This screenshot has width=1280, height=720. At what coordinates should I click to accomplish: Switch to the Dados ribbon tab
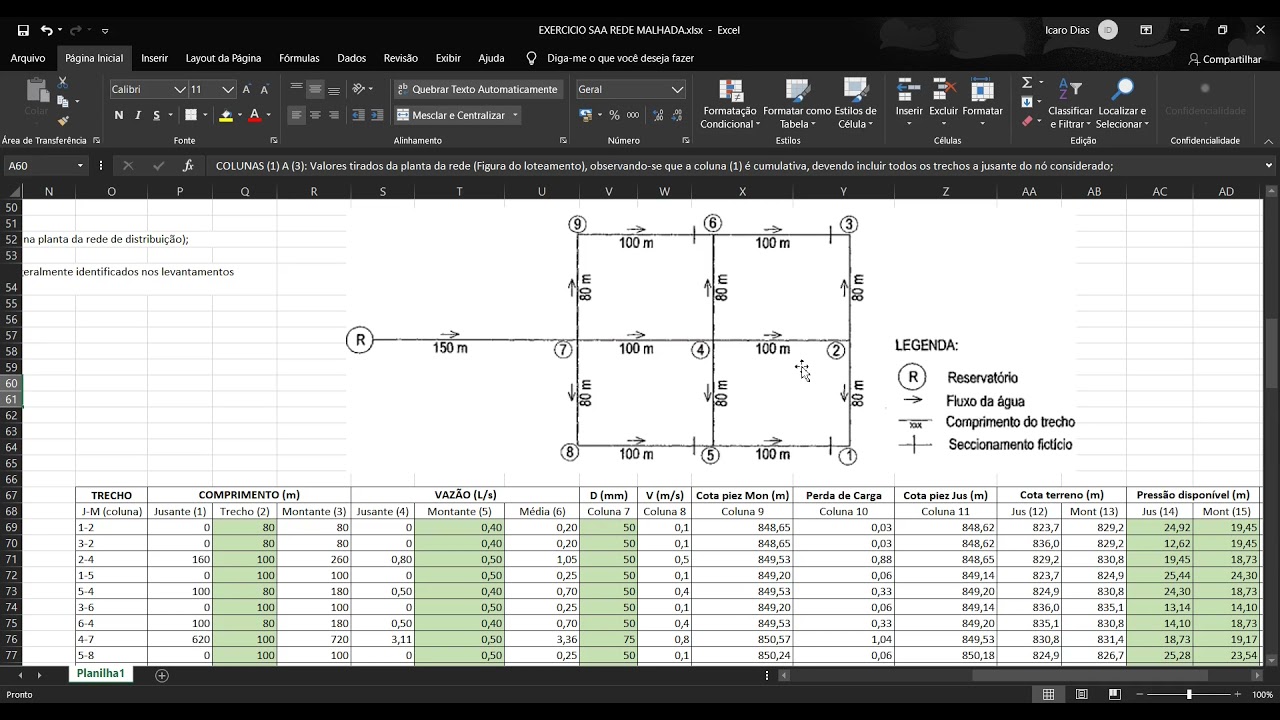[x=352, y=58]
